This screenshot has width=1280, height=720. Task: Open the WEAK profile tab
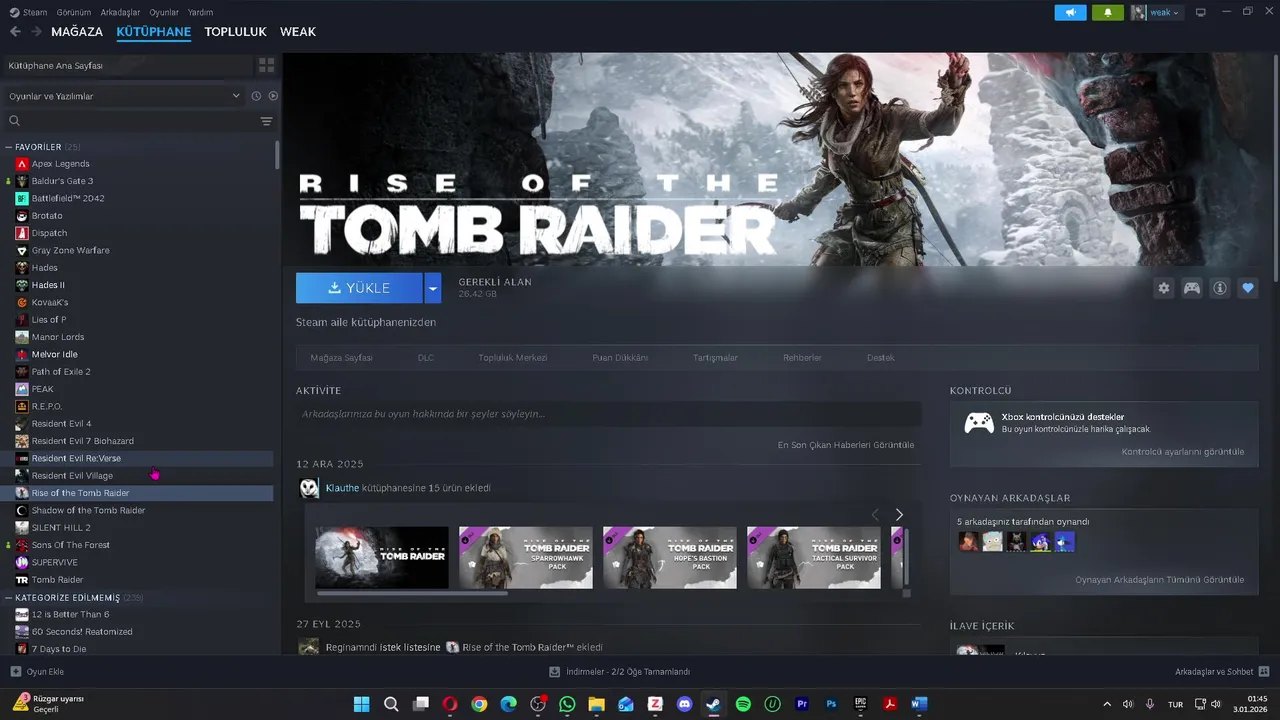point(298,32)
